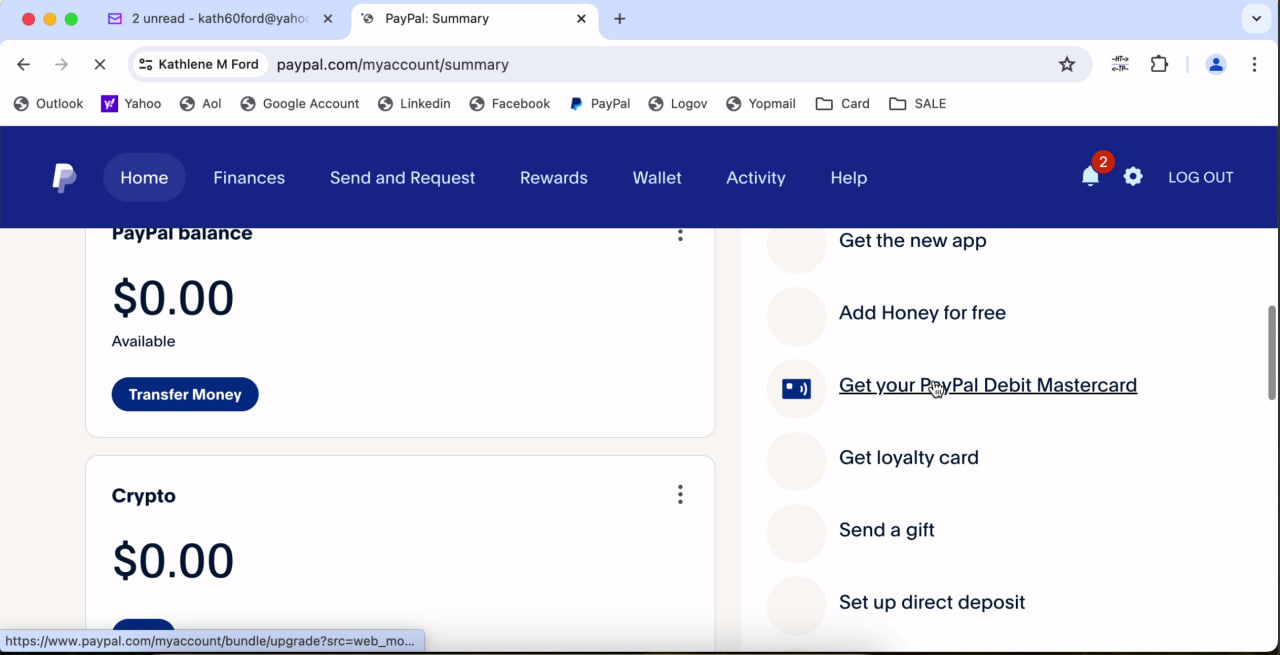View the Activity page

click(756, 178)
